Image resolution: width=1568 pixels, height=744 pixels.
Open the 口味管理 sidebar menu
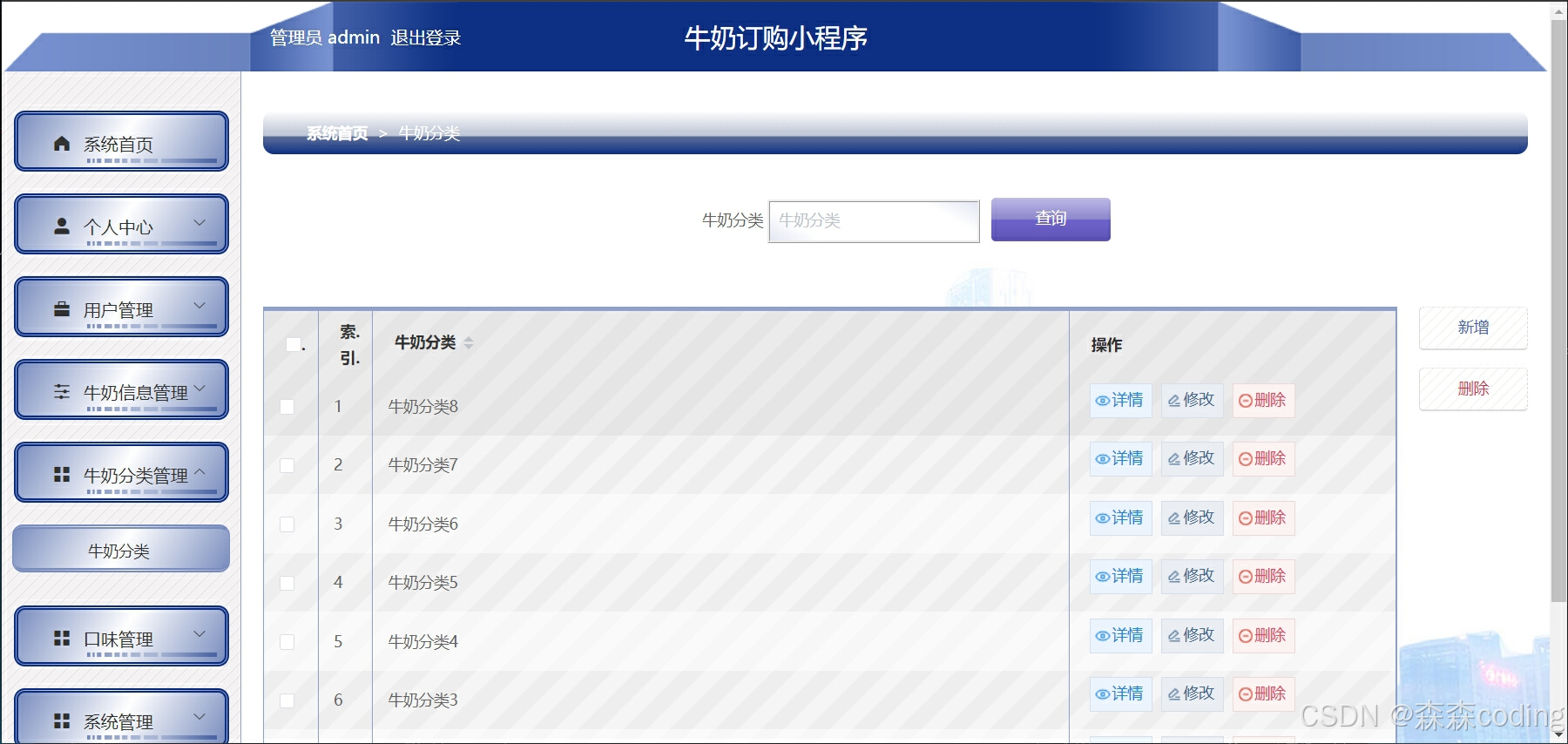click(121, 636)
